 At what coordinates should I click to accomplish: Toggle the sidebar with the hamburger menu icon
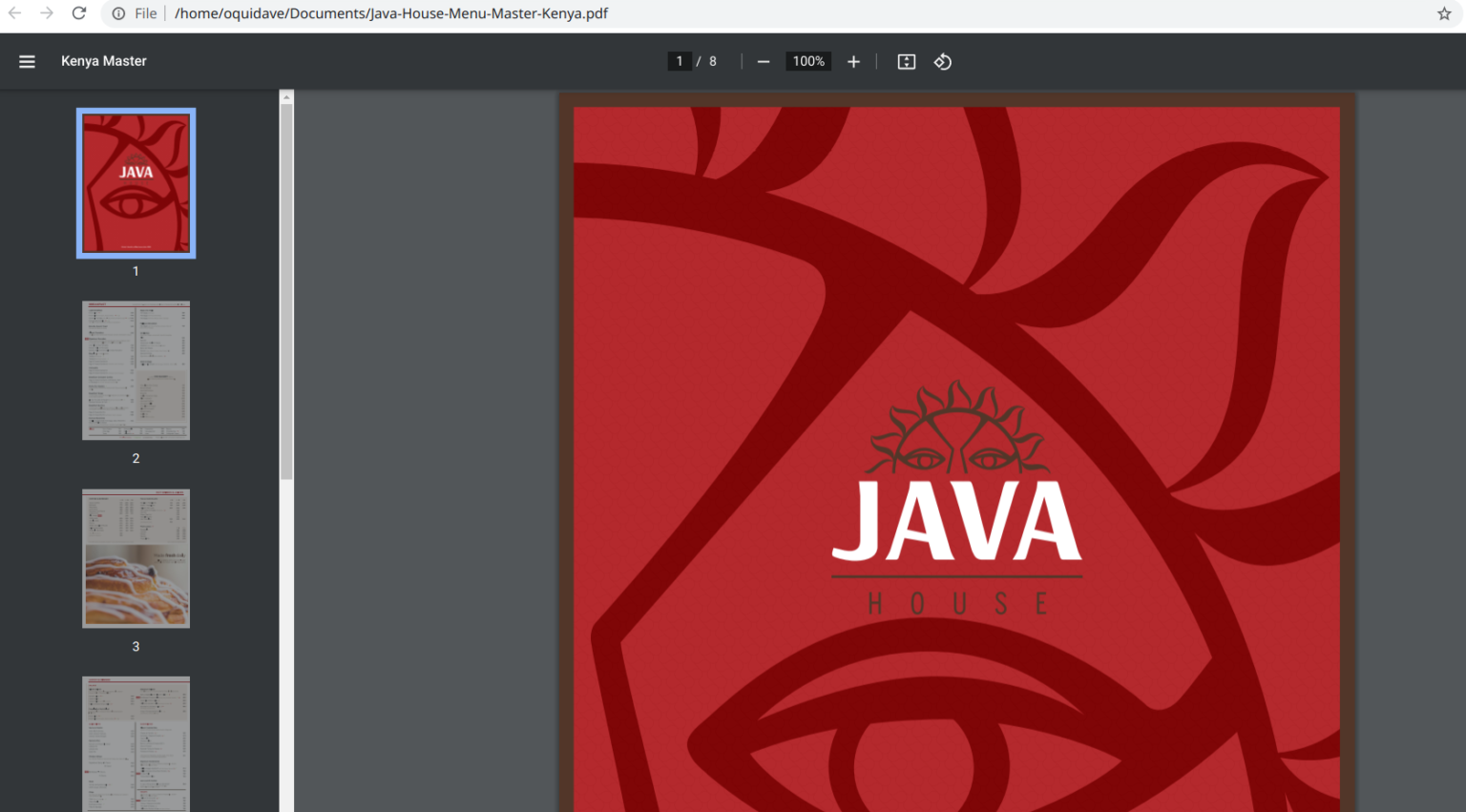(27, 61)
